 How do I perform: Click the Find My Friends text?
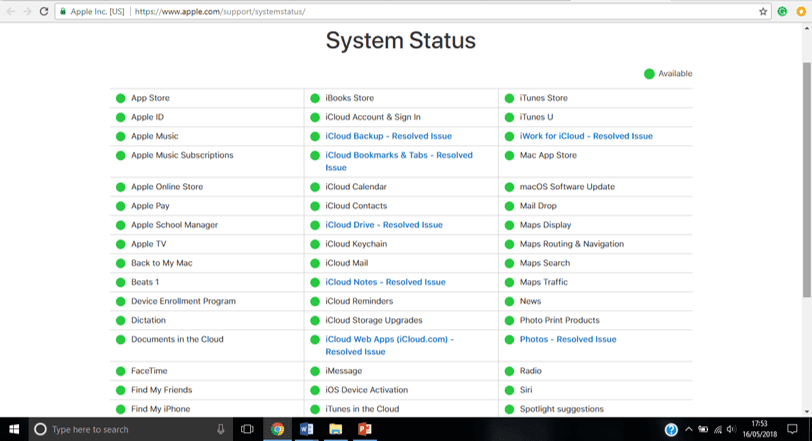point(162,390)
